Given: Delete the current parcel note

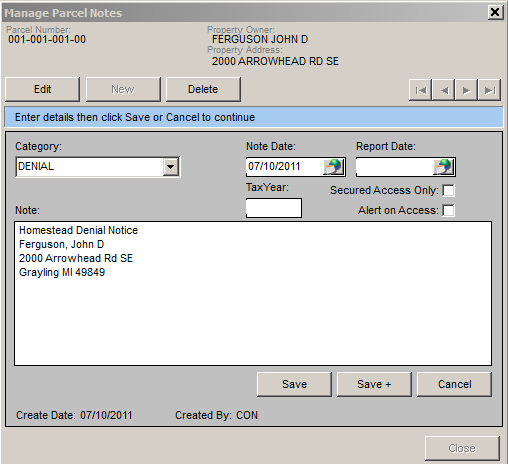Looking at the screenshot, I should [203, 89].
